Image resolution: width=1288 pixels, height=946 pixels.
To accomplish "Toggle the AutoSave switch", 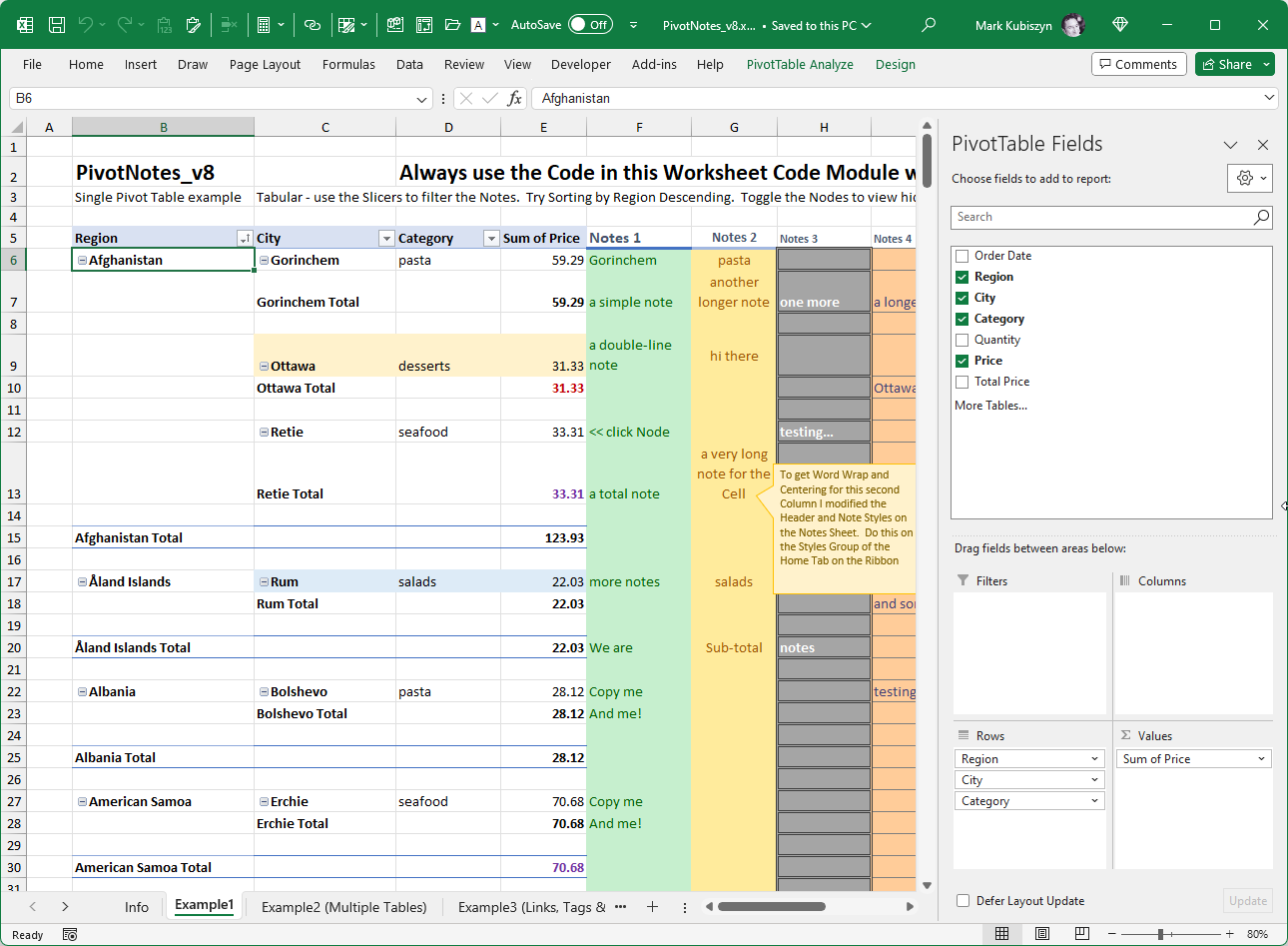I will (x=589, y=25).
